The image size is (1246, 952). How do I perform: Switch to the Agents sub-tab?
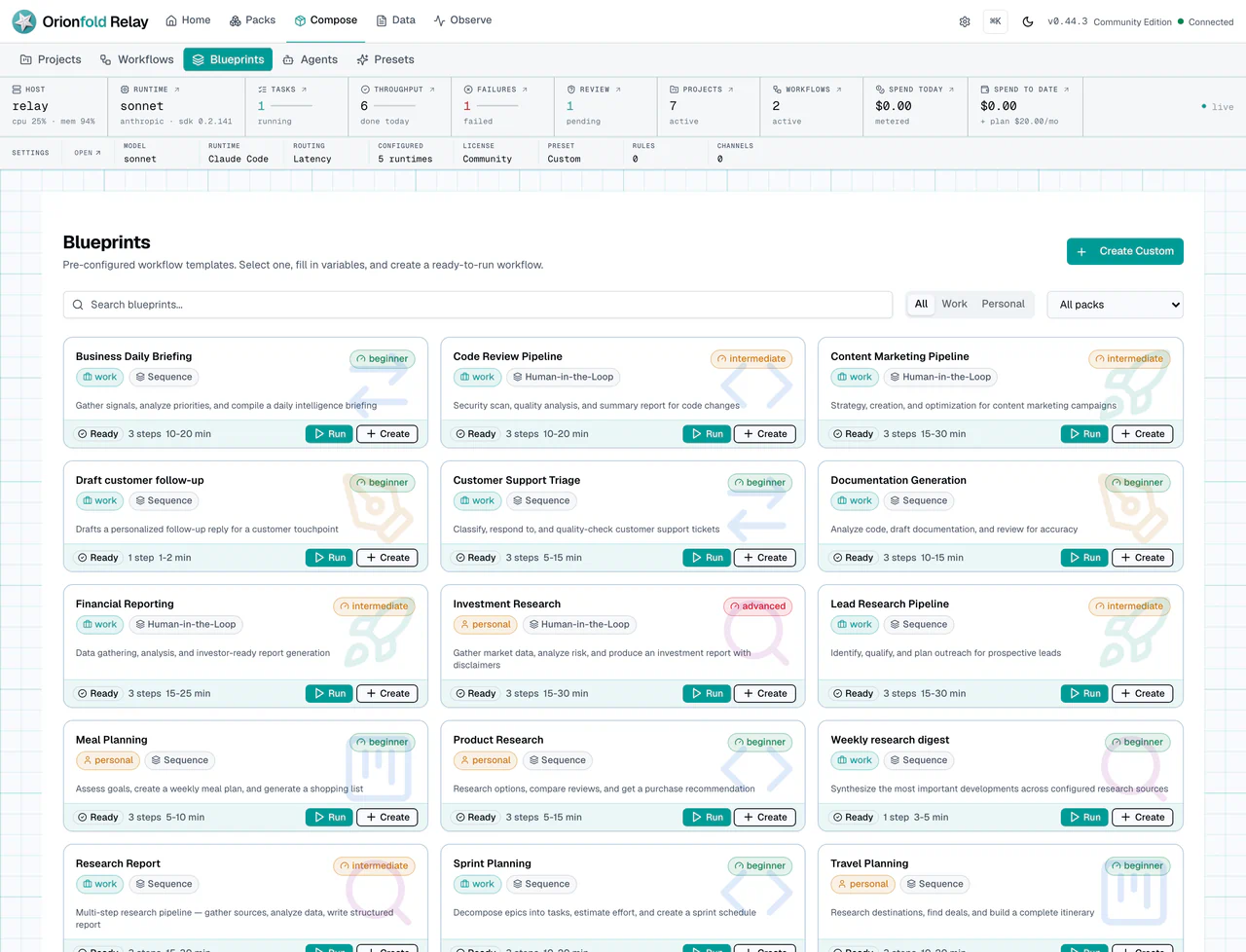coord(310,59)
